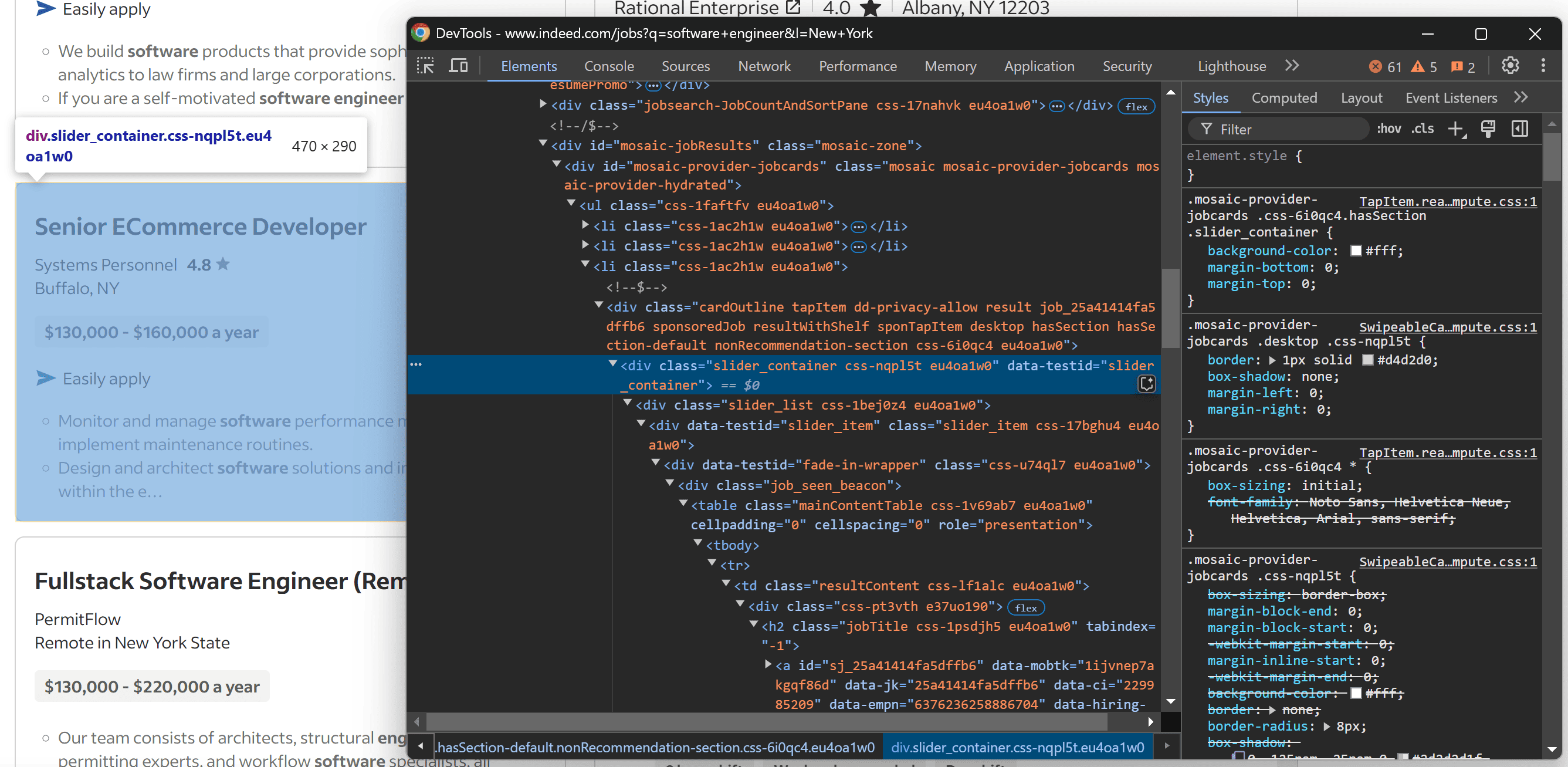Toggle the computed styles sidebar icon
The width and height of the screenshot is (1568, 767).
coord(1520,129)
